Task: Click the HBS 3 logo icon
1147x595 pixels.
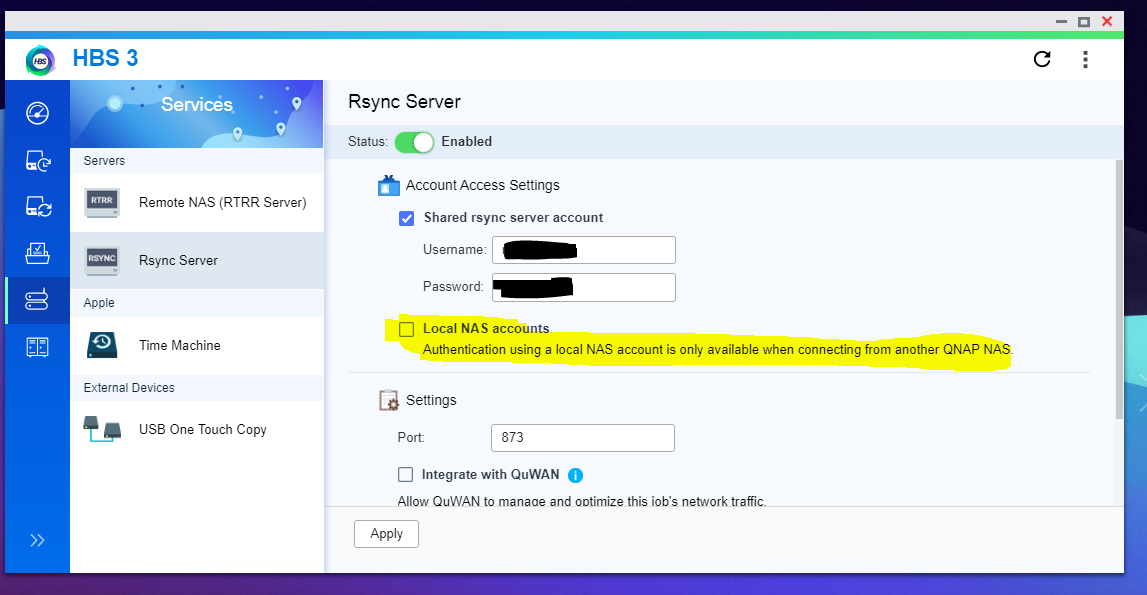Action: point(40,59)
